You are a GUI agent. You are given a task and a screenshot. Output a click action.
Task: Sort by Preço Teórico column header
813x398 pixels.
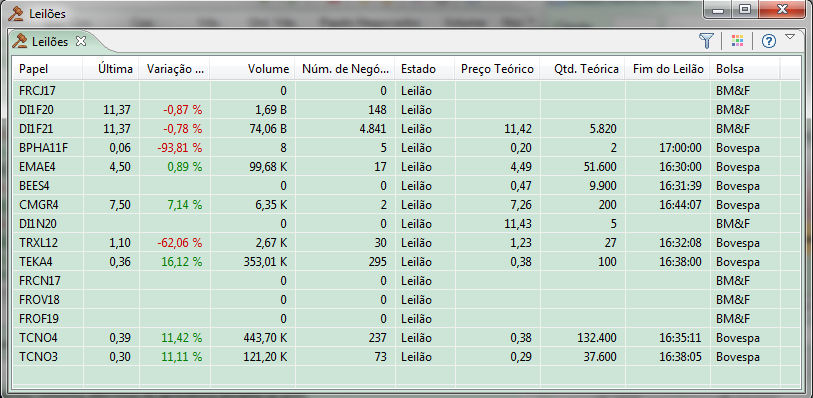pos(497,69)
